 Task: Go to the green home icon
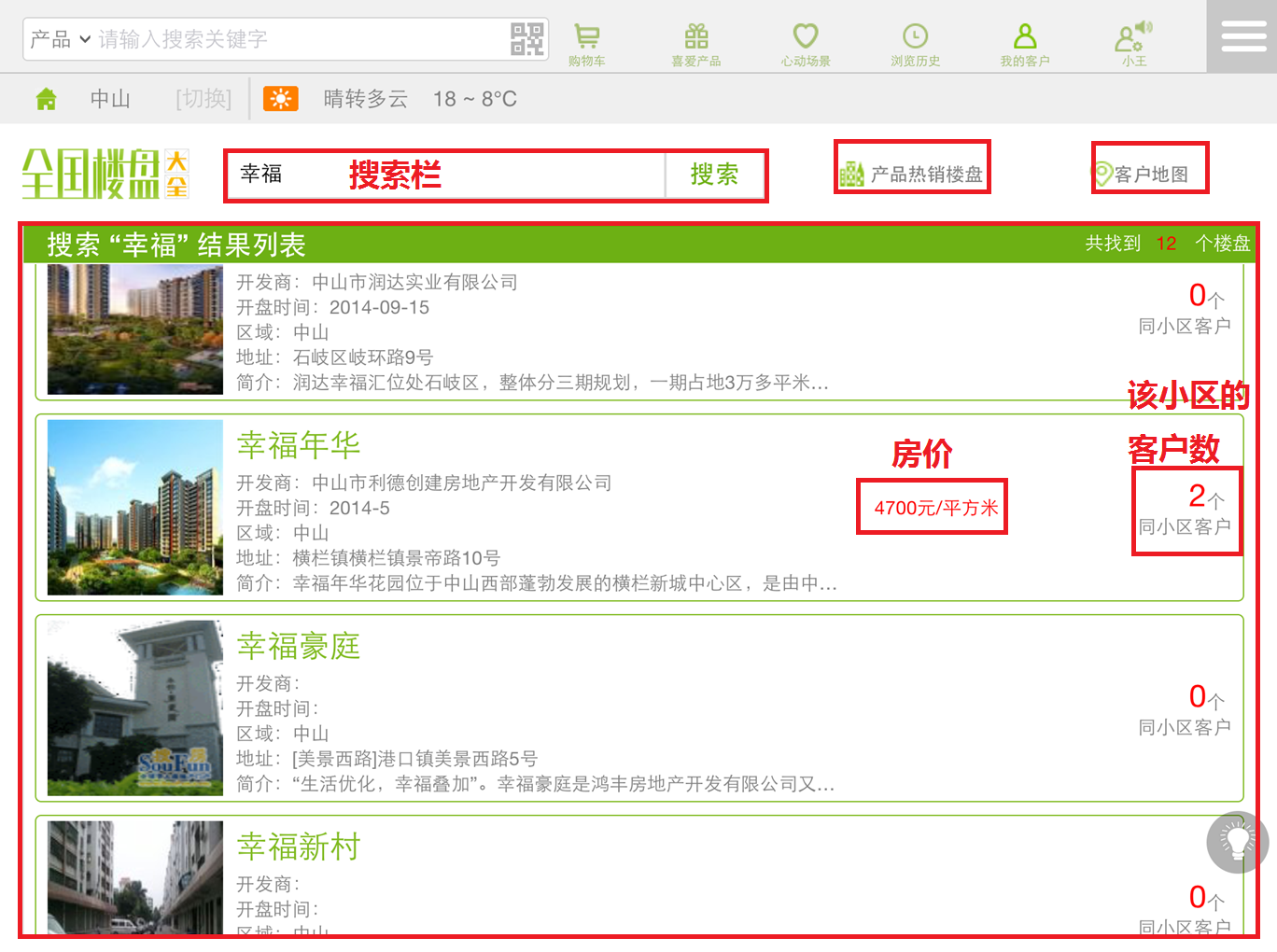[x=46, y=99]
